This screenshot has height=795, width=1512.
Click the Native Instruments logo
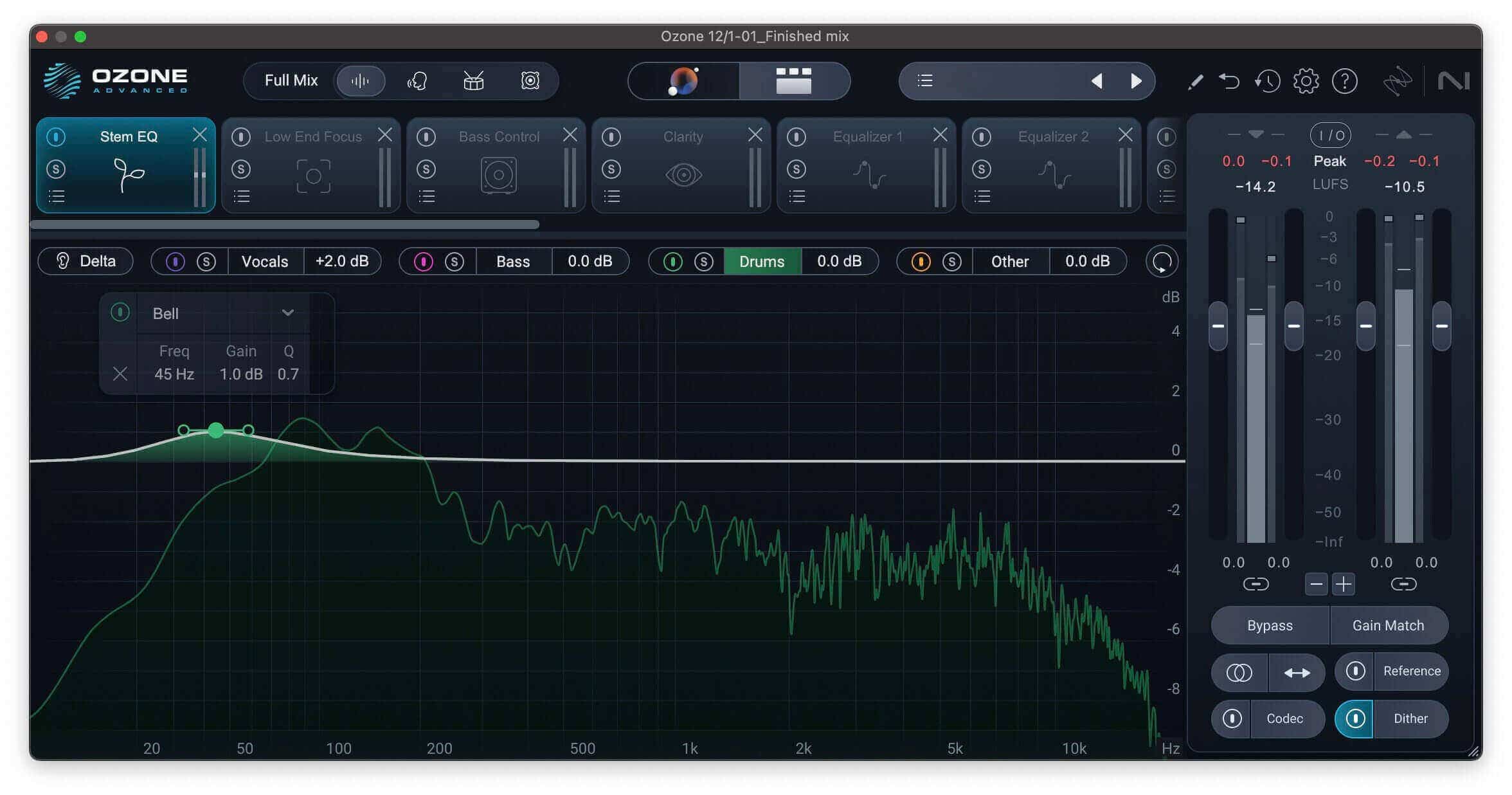coord(1453,81)
